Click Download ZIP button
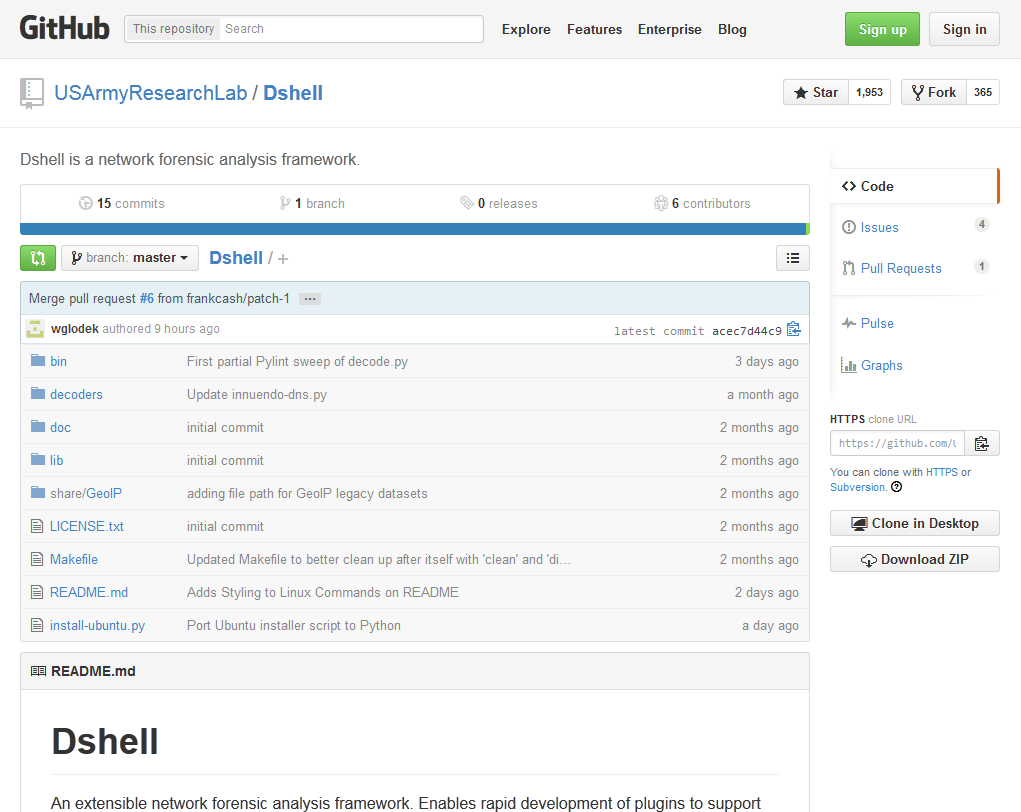Screen dimensions: 1021x812 pos(914,559)
